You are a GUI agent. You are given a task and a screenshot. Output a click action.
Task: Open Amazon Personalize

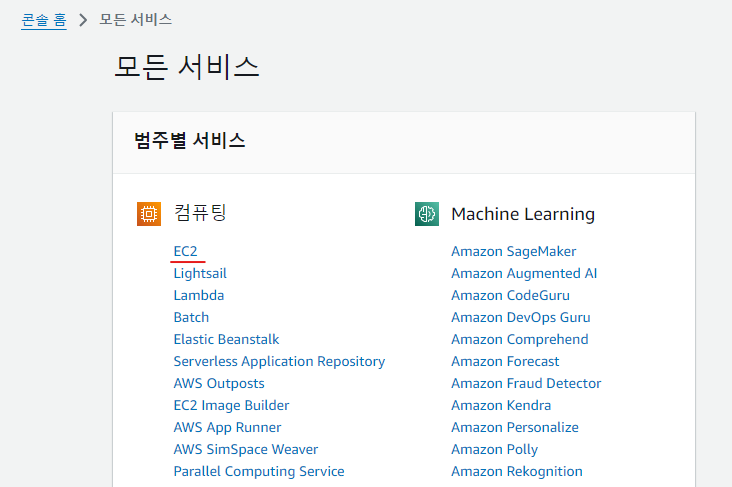(515, 427)
